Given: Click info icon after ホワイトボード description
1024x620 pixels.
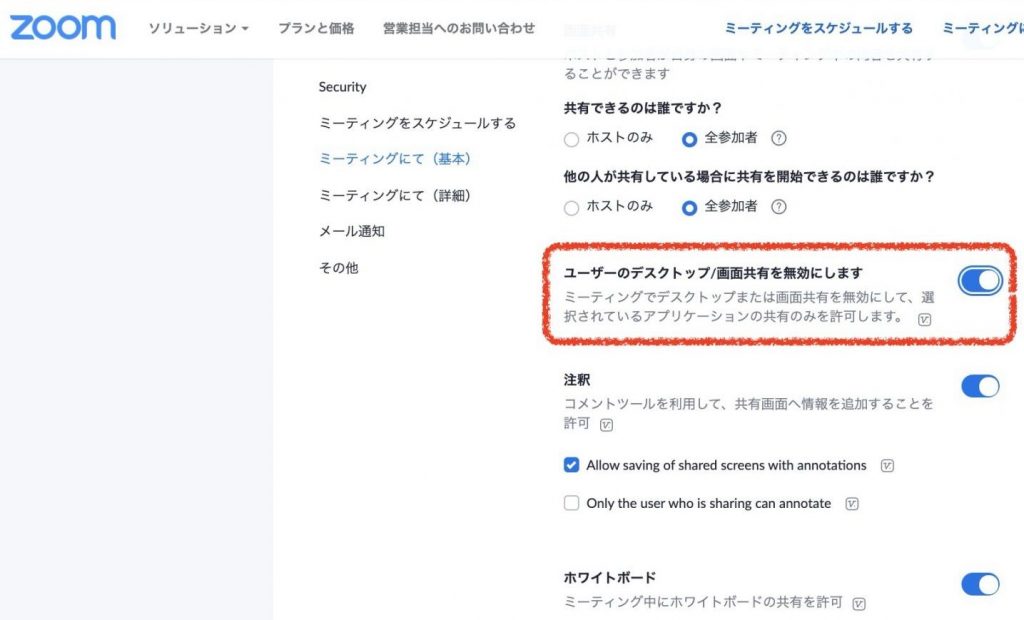Looking at the screenshot, I should pyautogui.click(x=858, y=604).
